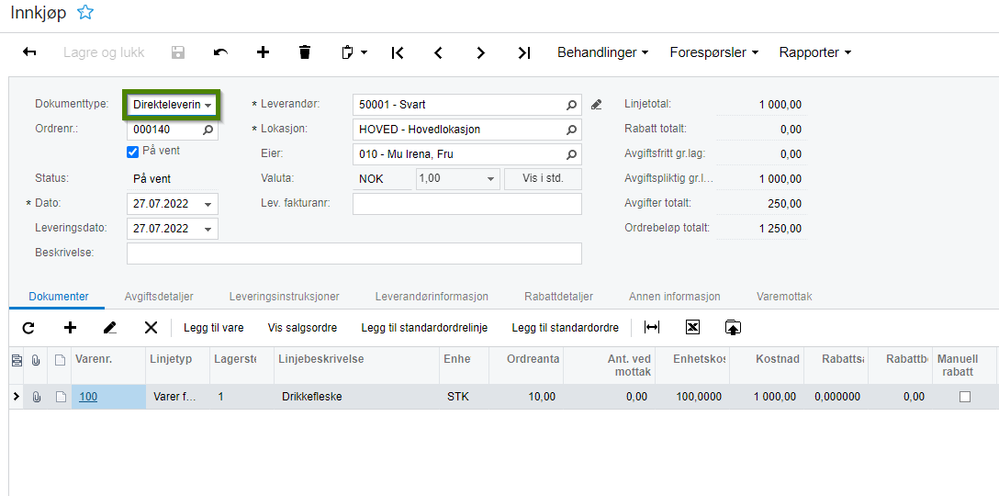Screen dimensions: 999x496
Task: Click the pencil icon next to Leverandør
Action: click(596, 104)
